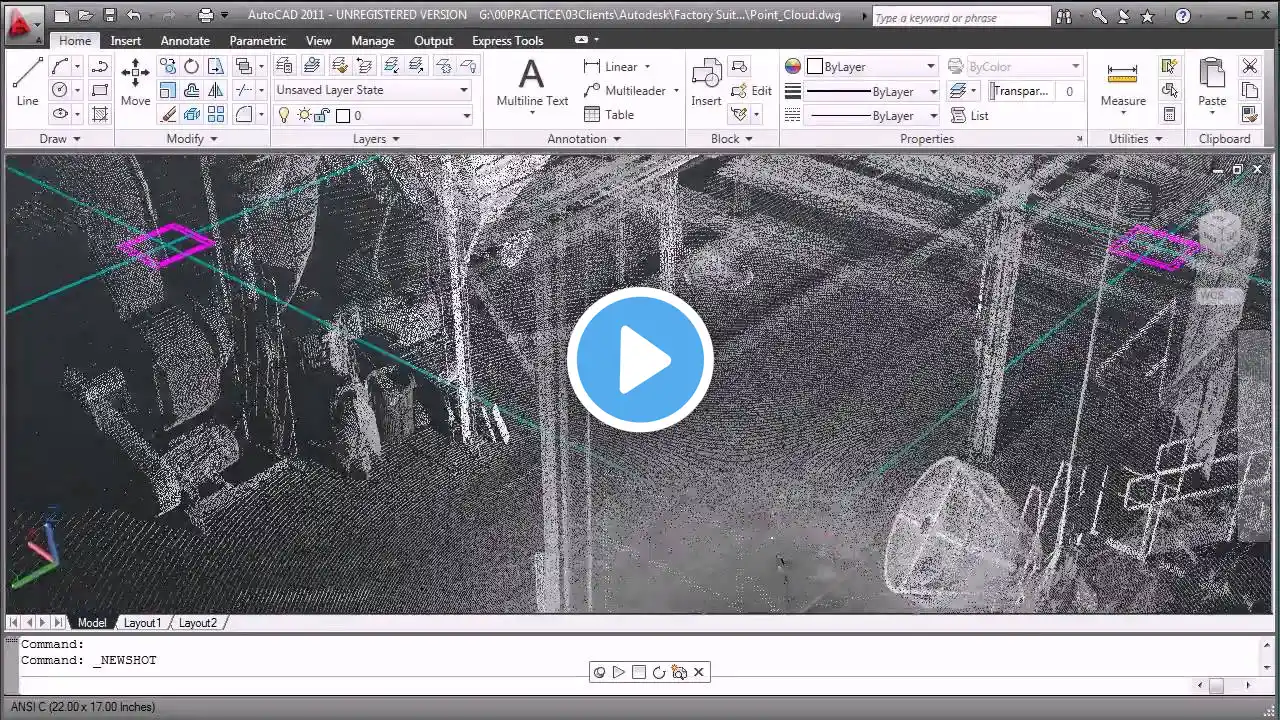
Task: Click the Insert block icon
Action: tap(706, 81)
